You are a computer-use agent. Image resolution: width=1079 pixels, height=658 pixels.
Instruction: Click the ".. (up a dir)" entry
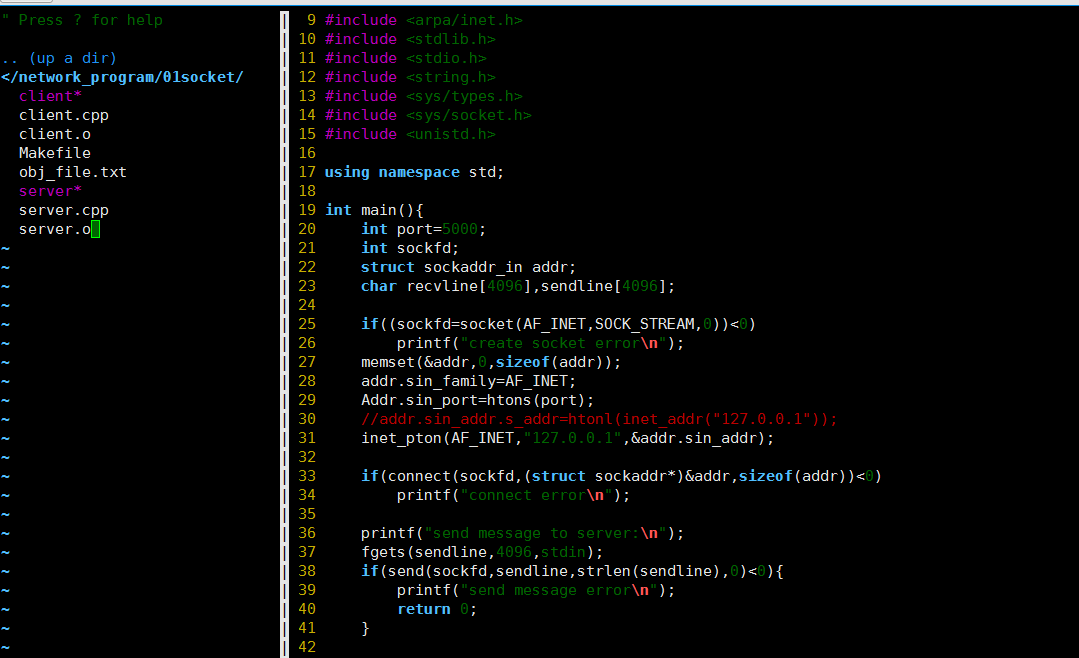click(59, 59)
